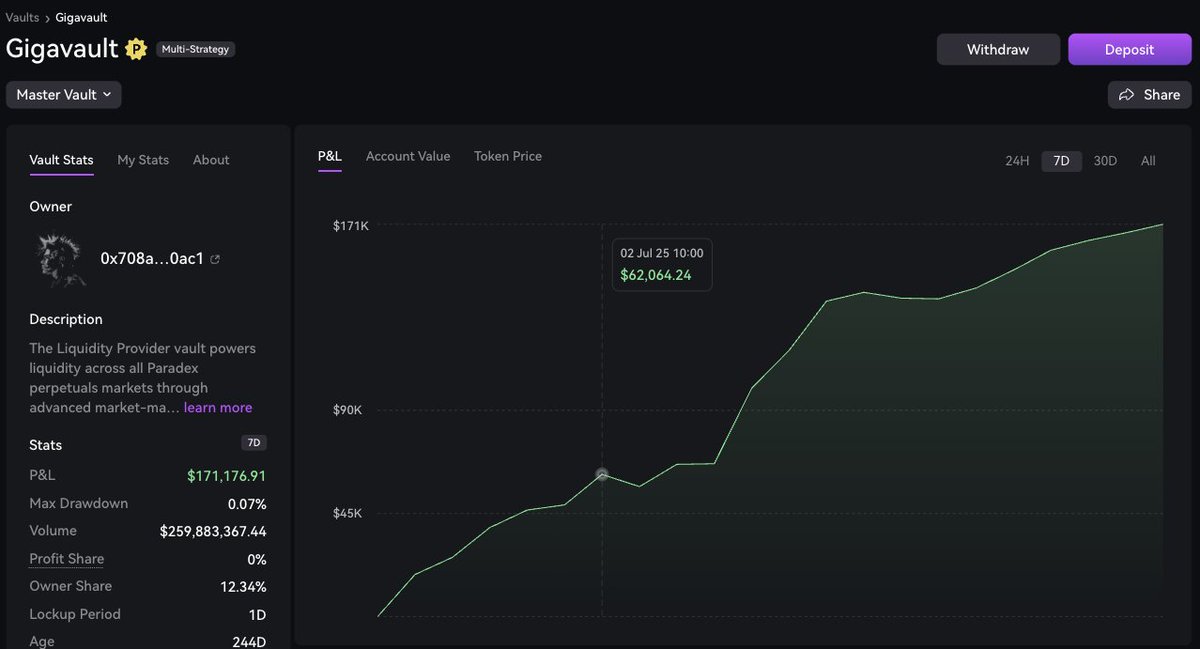This screenshot has width=1200, height=649.
Task: Click the Lockup Period value 1D
Action: click(257, 615)
